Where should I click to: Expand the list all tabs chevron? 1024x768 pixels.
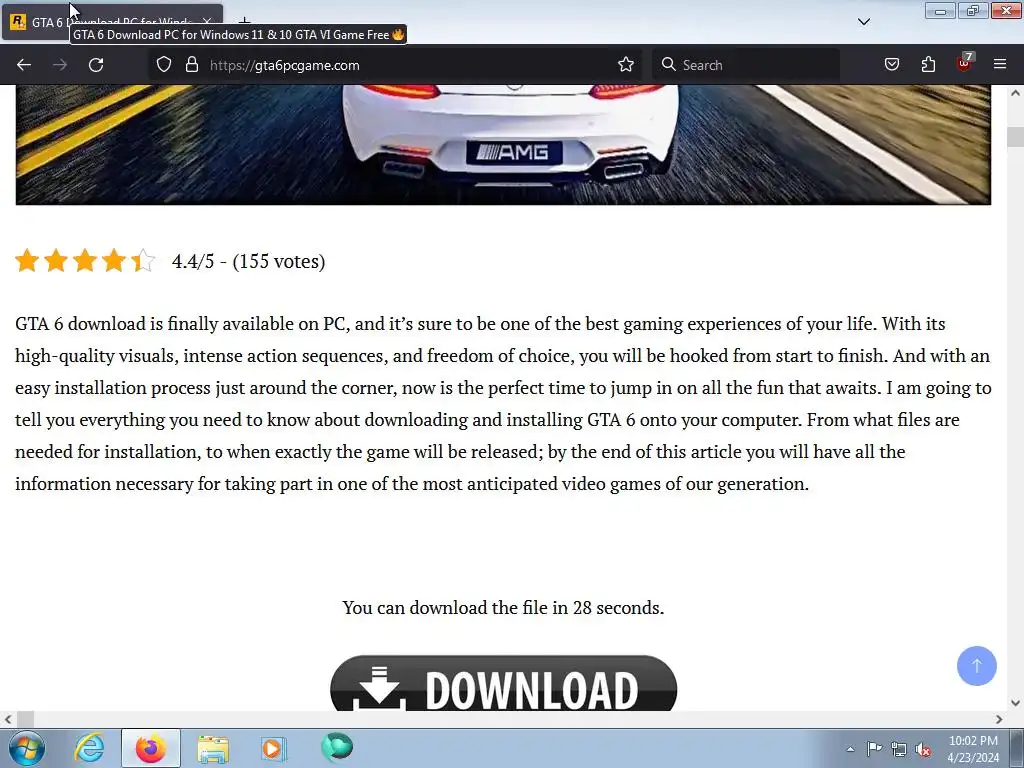coord(863,22)
